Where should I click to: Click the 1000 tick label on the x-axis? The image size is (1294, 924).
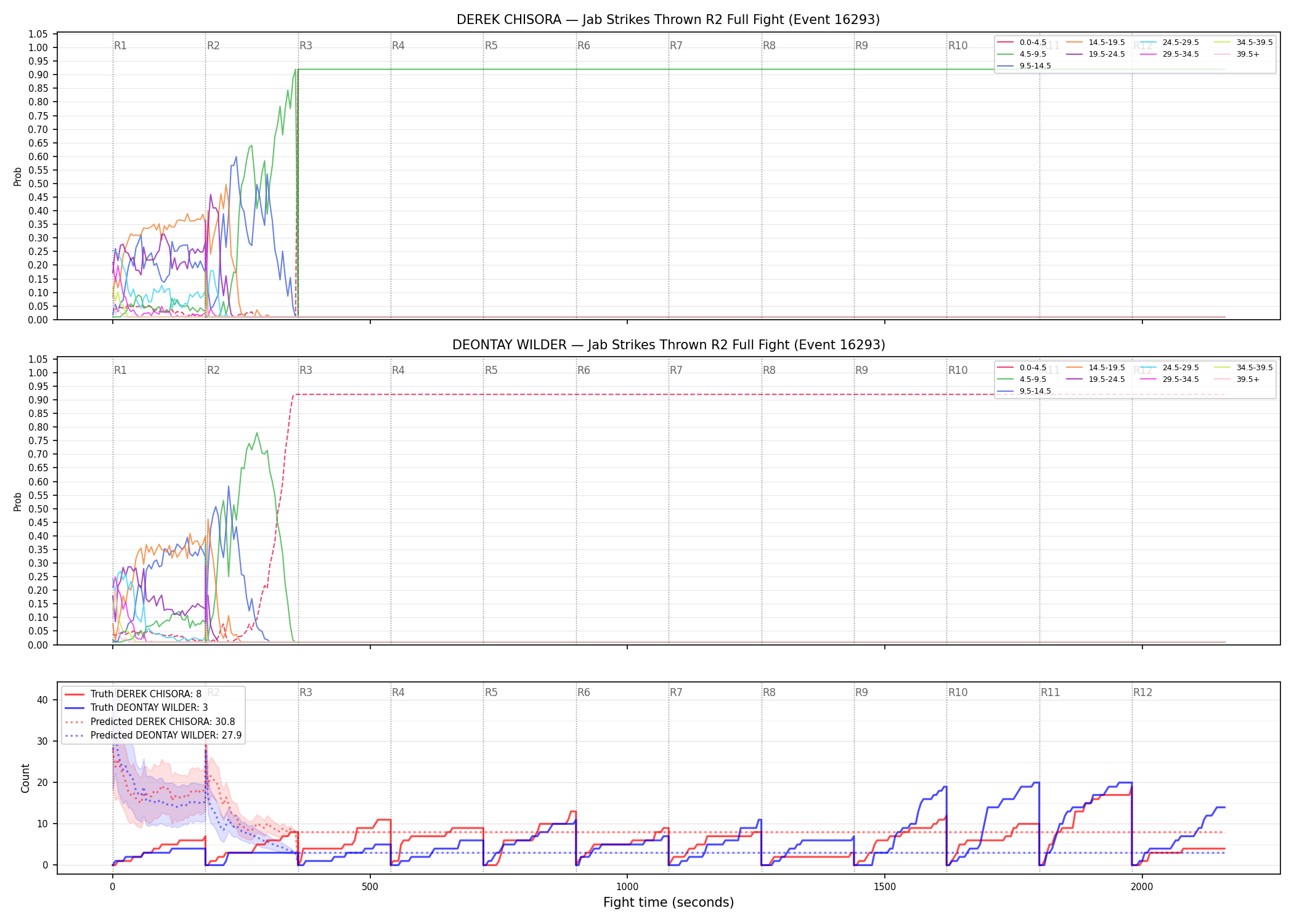pos(627,886)
